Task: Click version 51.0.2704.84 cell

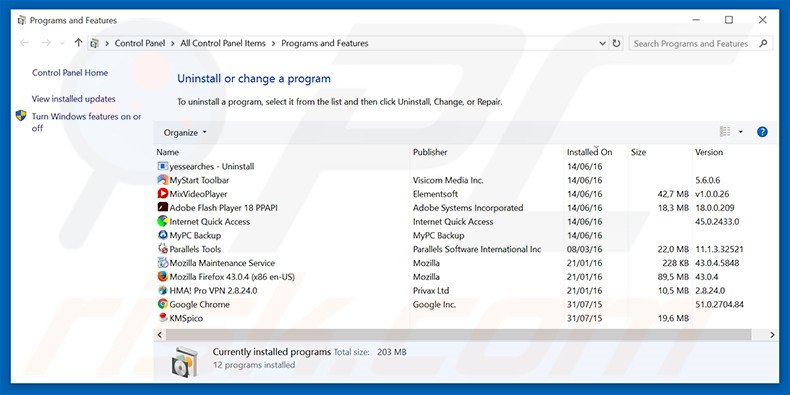Action: pos(719,304)
